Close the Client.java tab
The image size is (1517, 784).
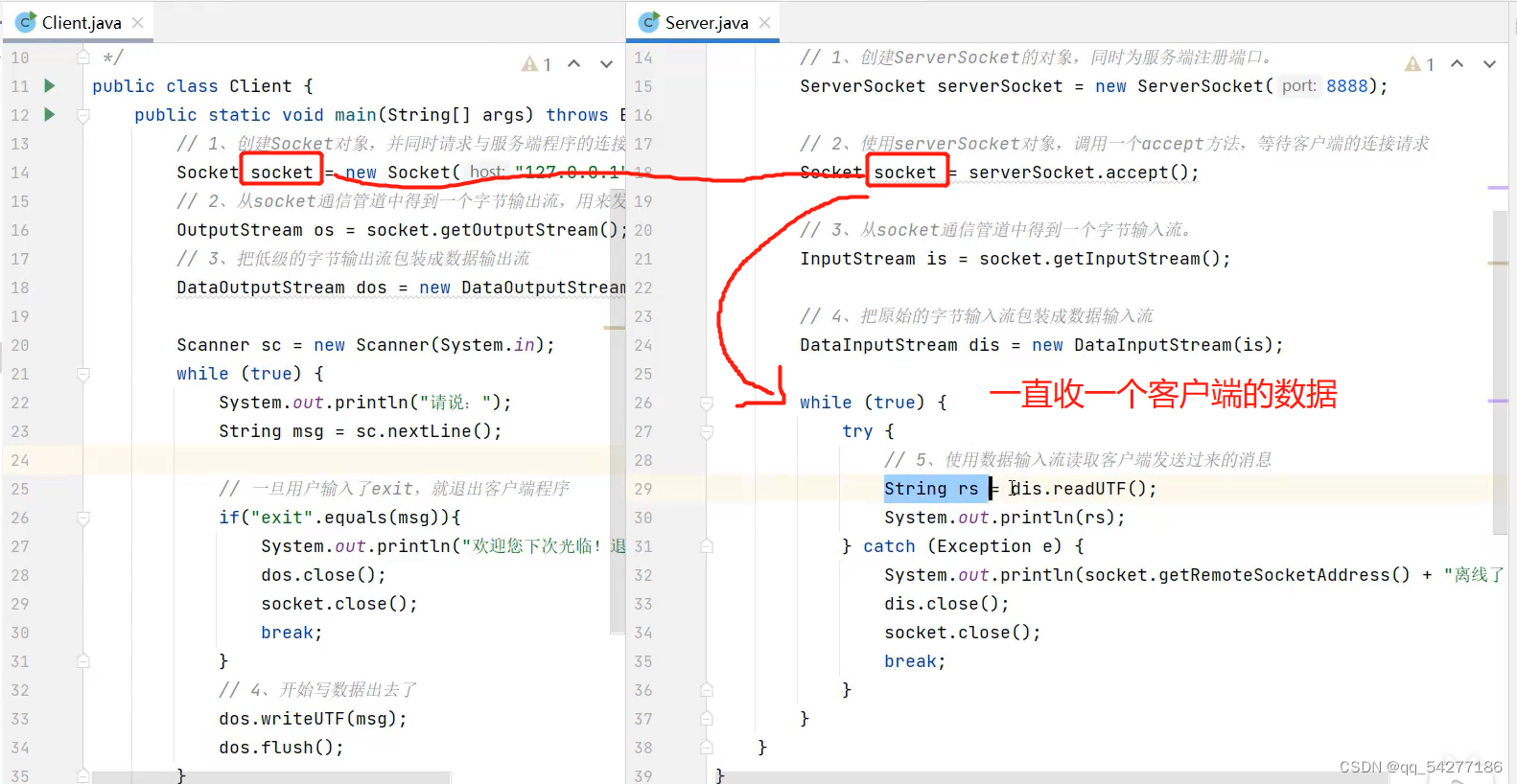(x=138, y=22)
